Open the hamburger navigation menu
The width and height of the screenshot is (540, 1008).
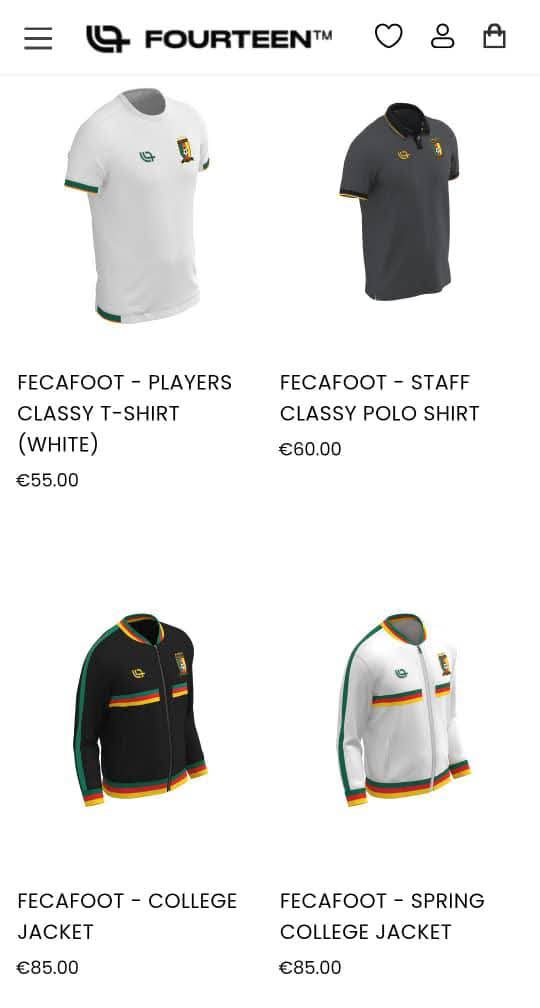coord(38,39)
